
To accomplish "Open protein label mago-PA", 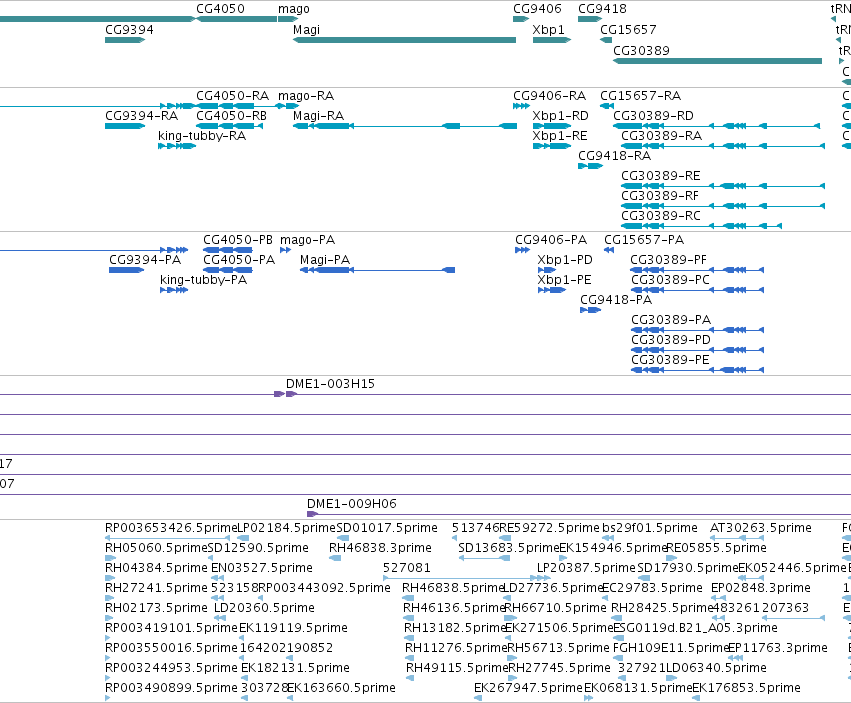I will (307, 240).
